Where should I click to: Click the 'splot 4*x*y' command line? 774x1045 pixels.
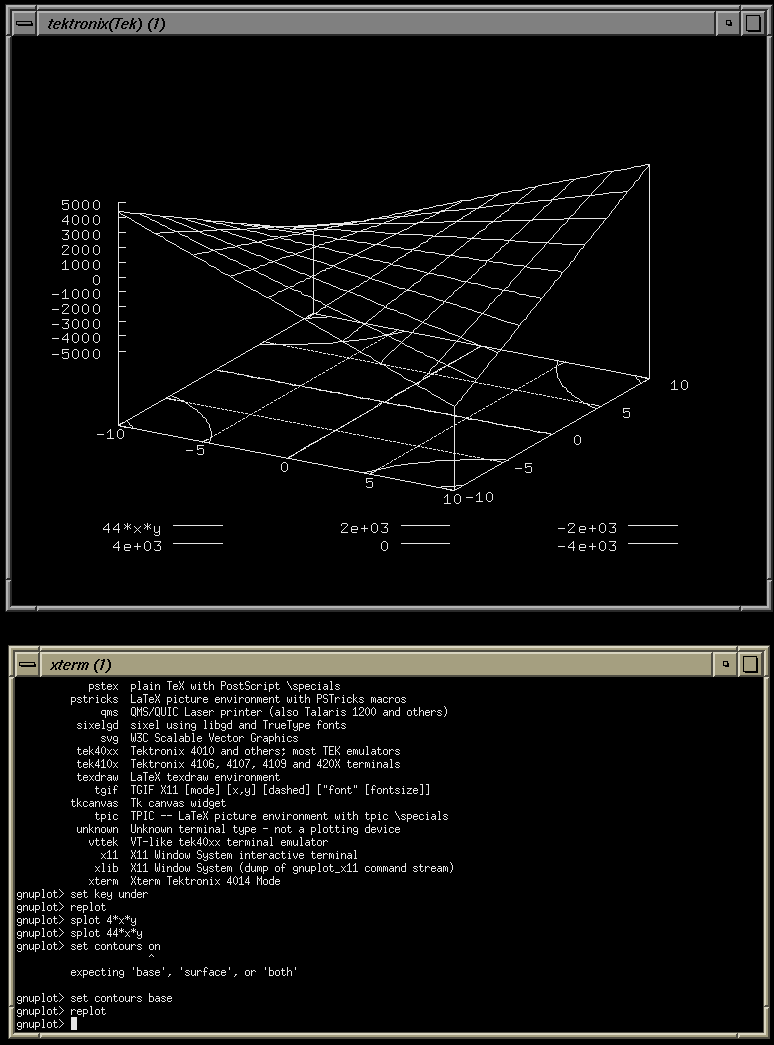coord(103,920)
